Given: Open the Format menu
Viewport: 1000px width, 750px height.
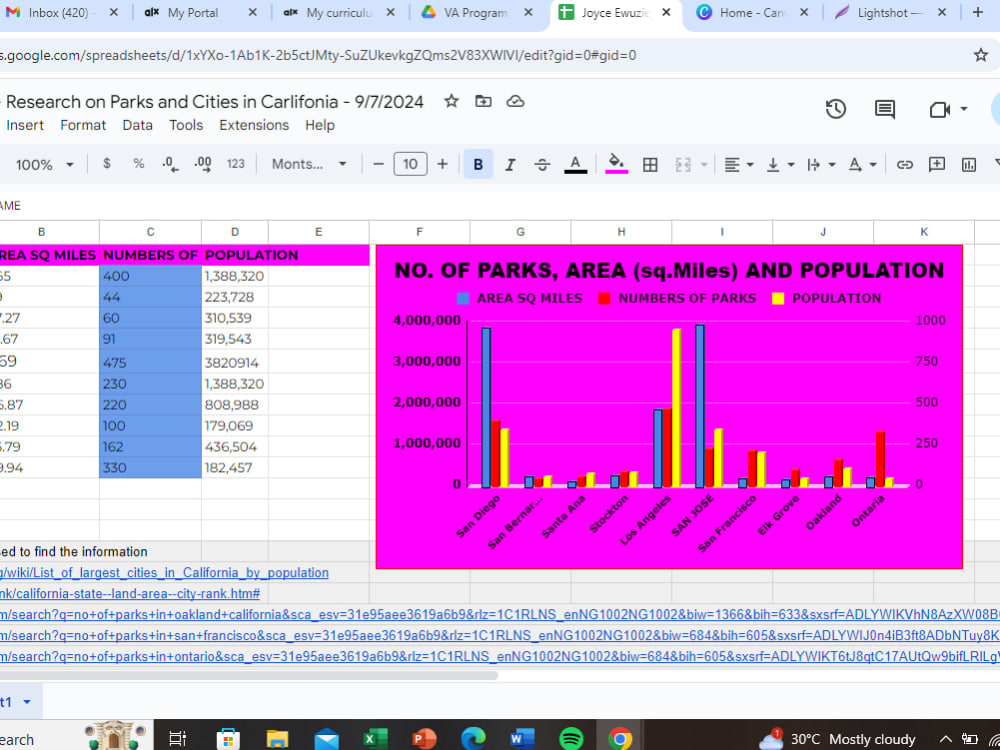Looking at the screenshot, I should [83, 125].
